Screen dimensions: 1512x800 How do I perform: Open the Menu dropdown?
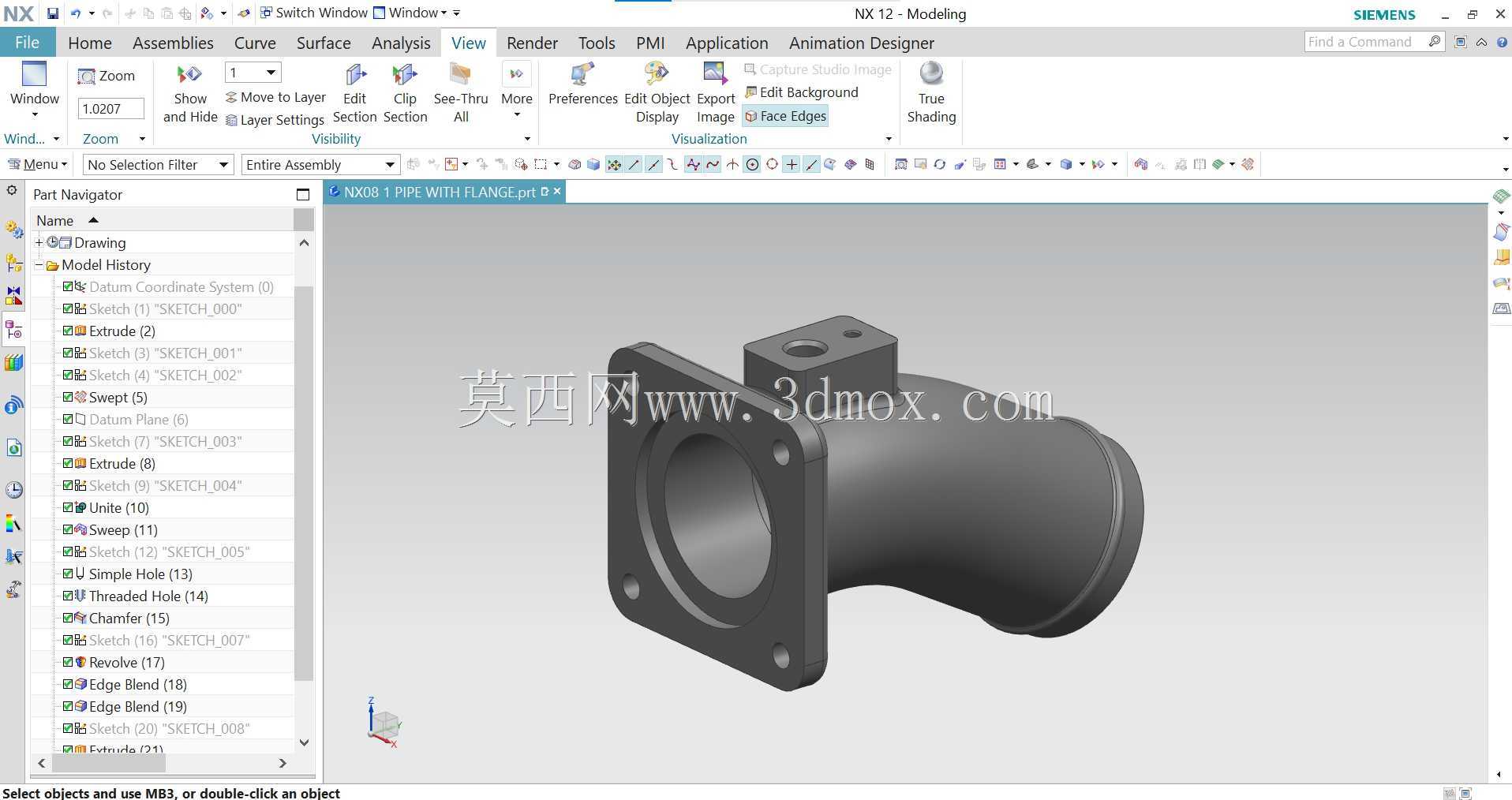tap(37, 164)
